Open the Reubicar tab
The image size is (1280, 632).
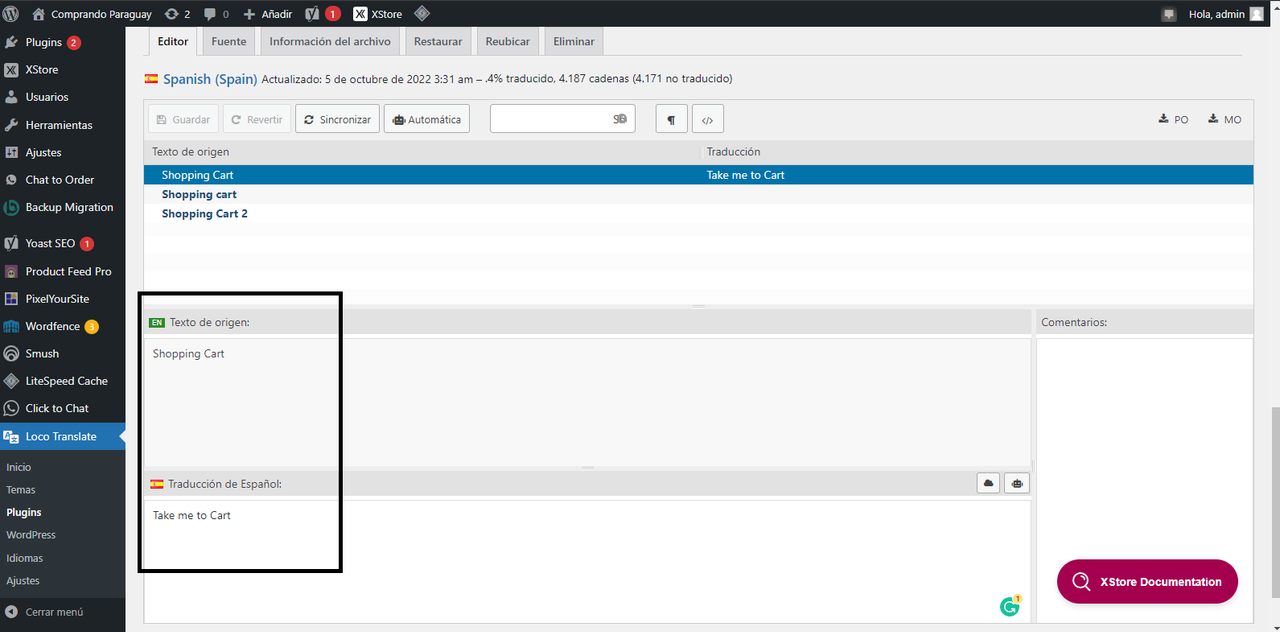pos(508,42)
